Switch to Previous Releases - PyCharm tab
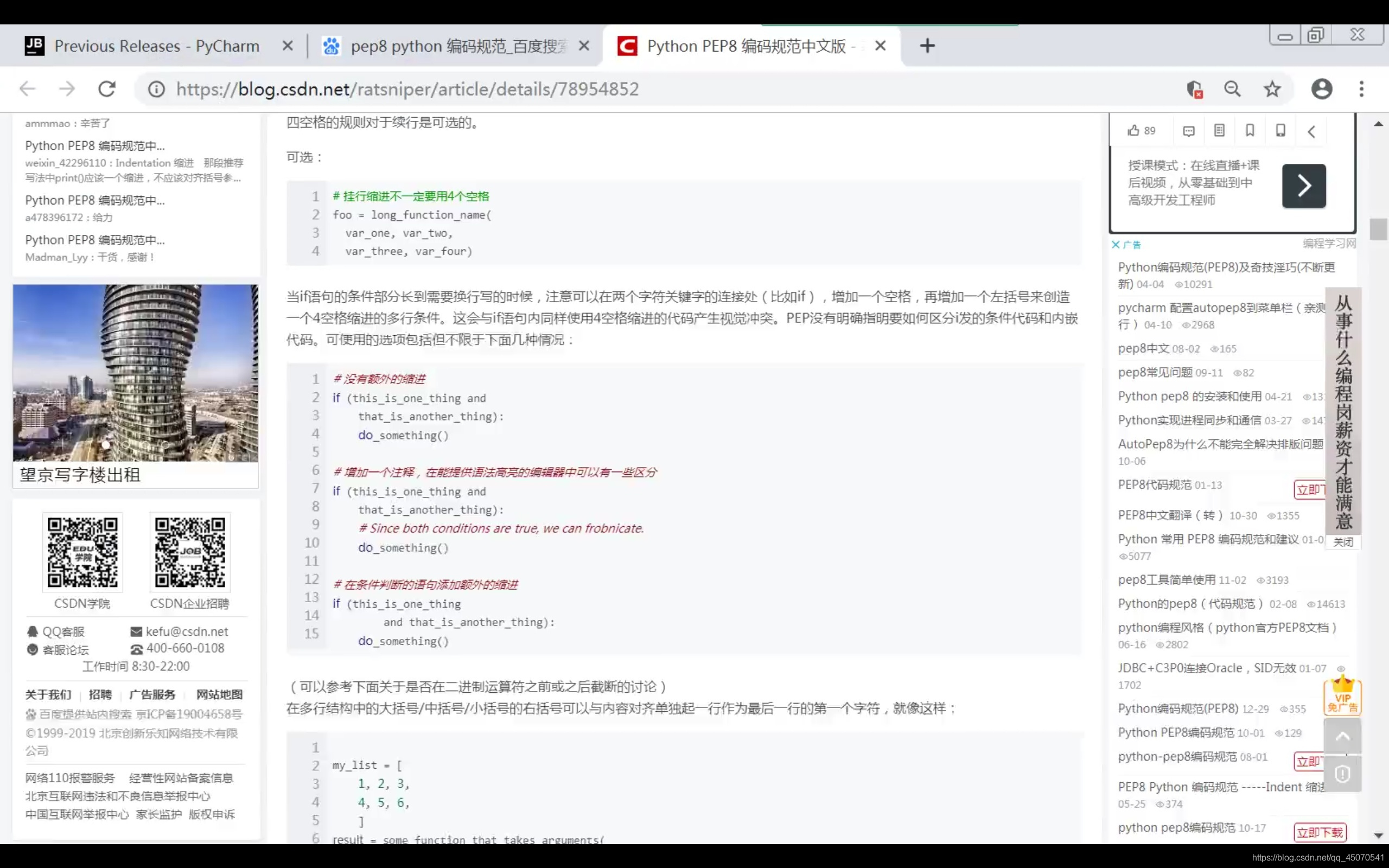1389x868 pixels. [x=156, y=46]
